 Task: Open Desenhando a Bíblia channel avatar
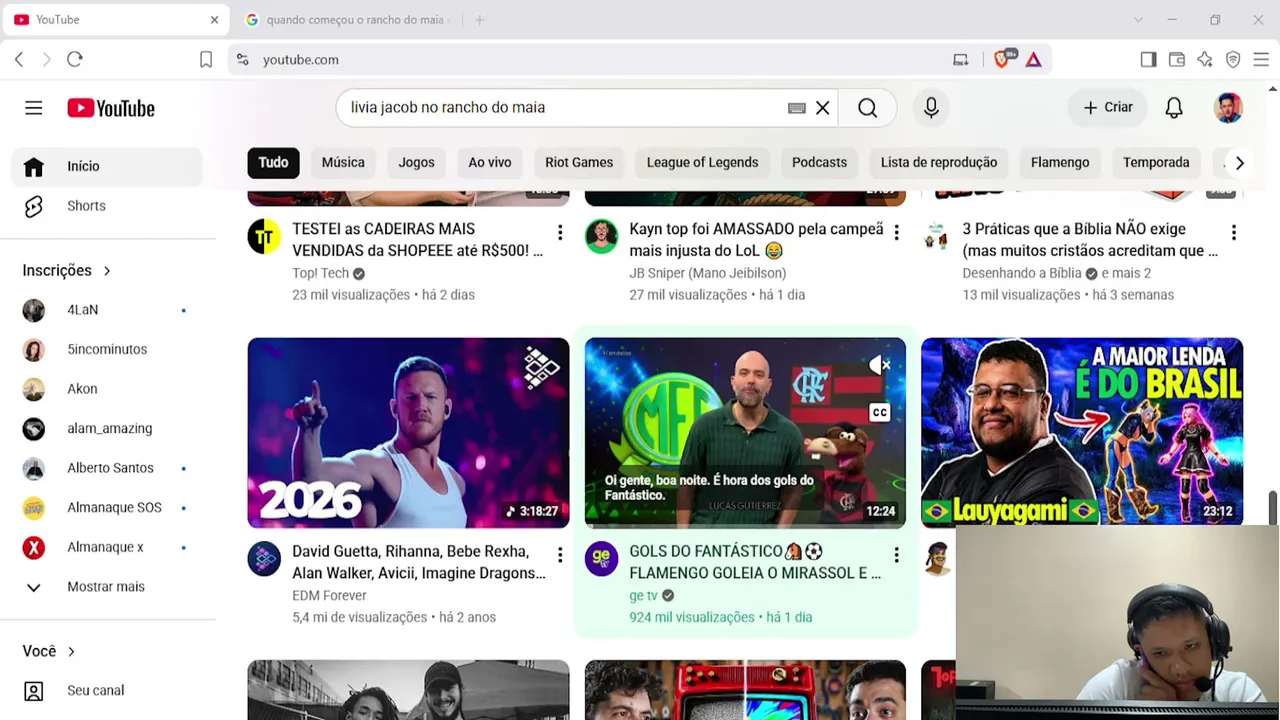(x=937, y=236)
